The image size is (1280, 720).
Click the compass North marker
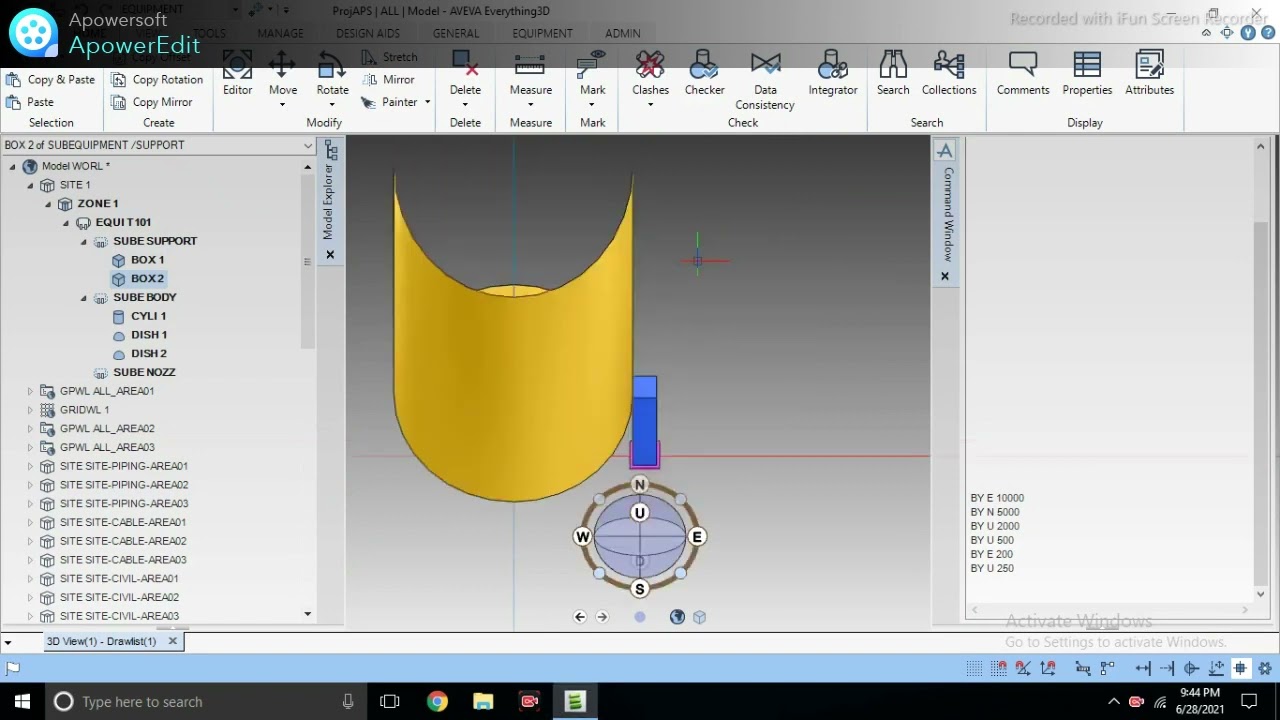coord(640,485)
